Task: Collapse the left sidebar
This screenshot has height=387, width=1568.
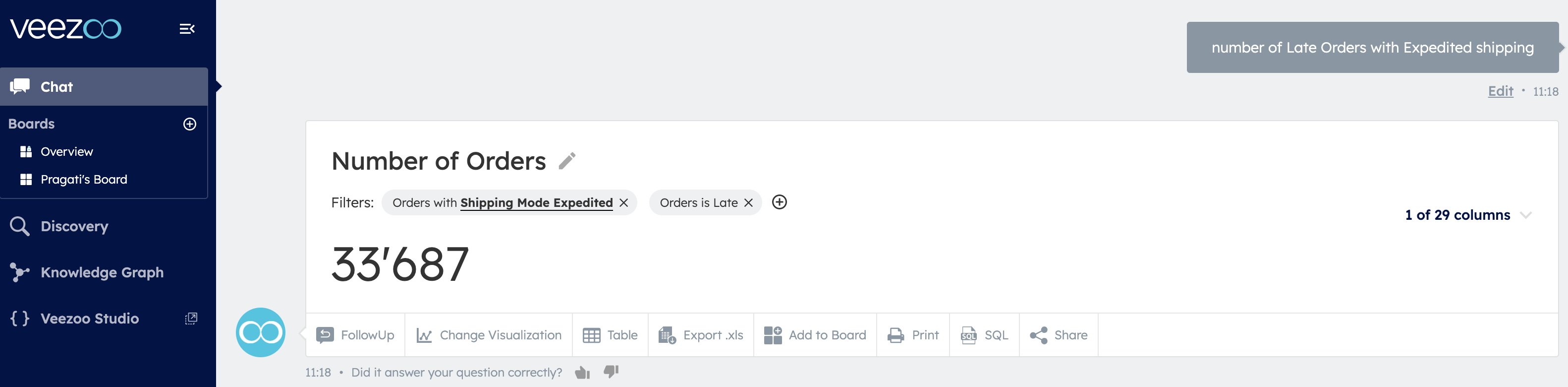Action: click(187, 28)
